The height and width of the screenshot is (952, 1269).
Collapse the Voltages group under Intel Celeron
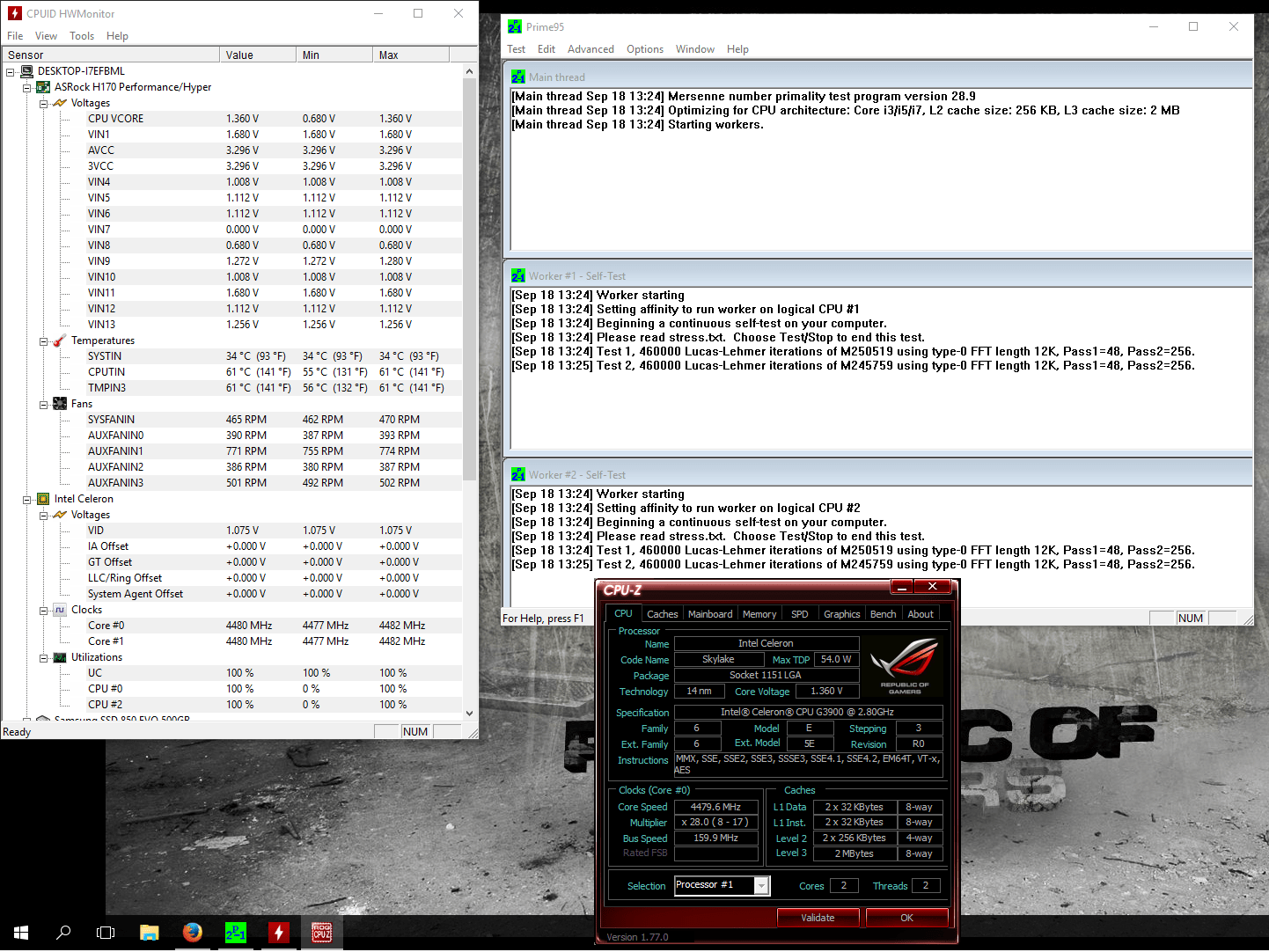point(43,516)
